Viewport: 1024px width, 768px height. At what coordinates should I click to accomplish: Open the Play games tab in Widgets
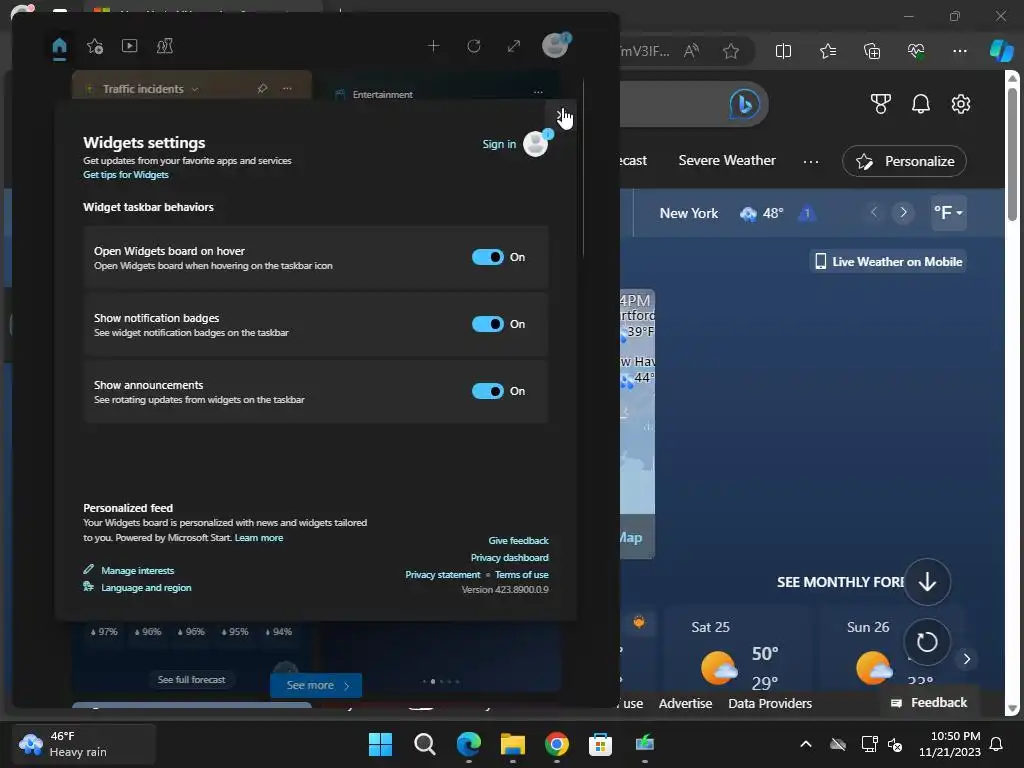(x=165, y=46)
